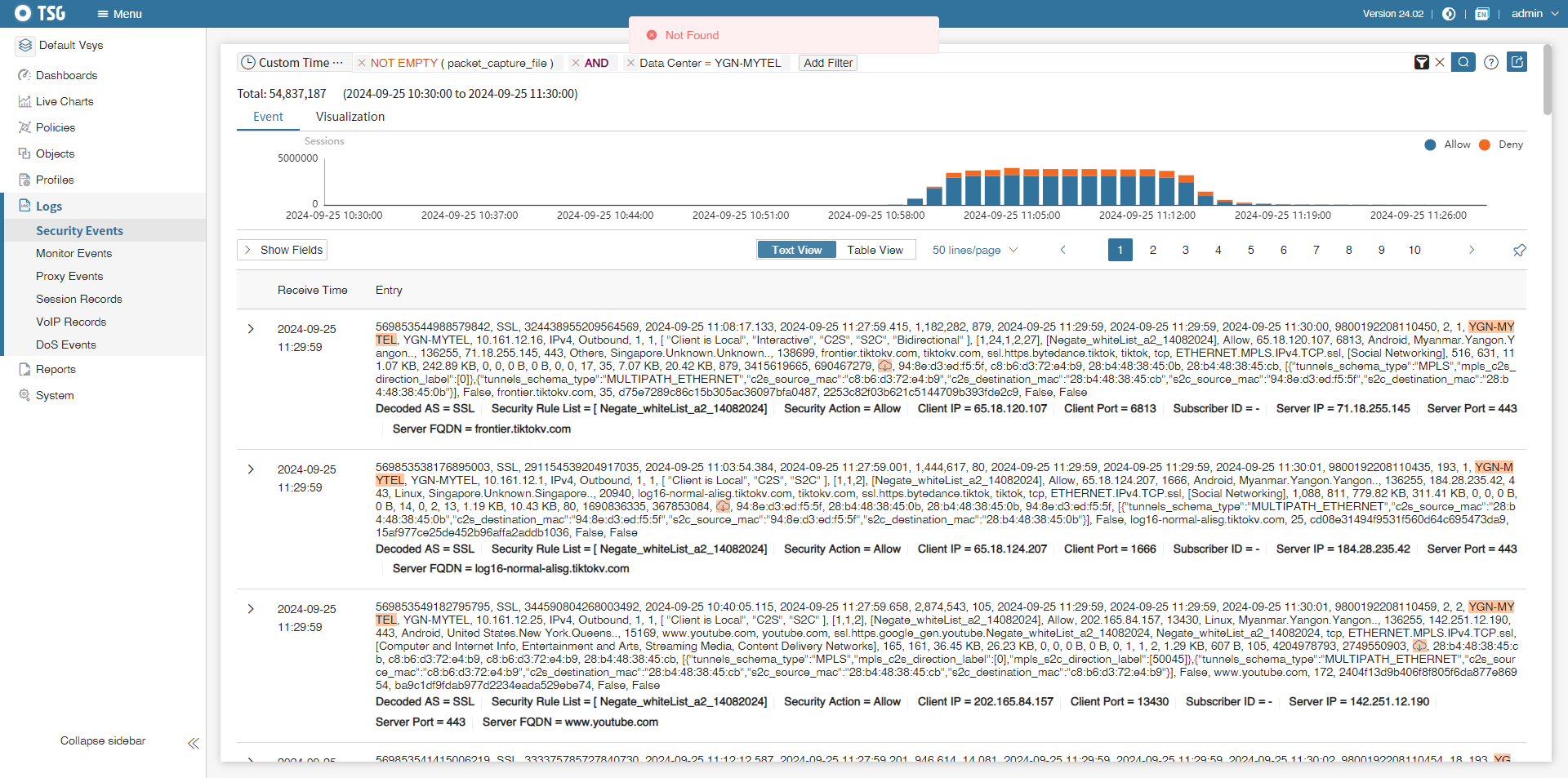Toggle the theme contrast icon
1568x778 pixels.
tap(1449, 14)
